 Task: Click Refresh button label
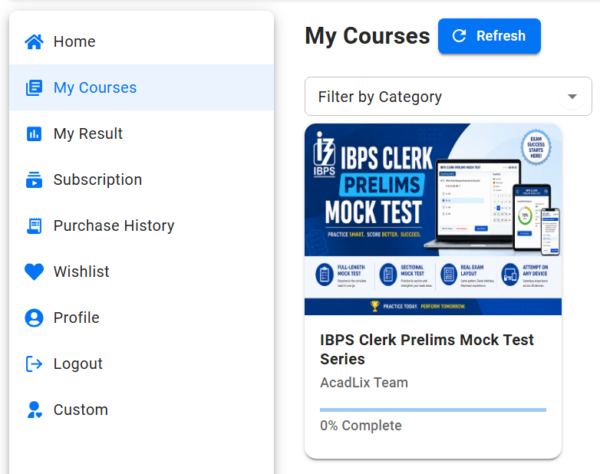coord(501,36)
